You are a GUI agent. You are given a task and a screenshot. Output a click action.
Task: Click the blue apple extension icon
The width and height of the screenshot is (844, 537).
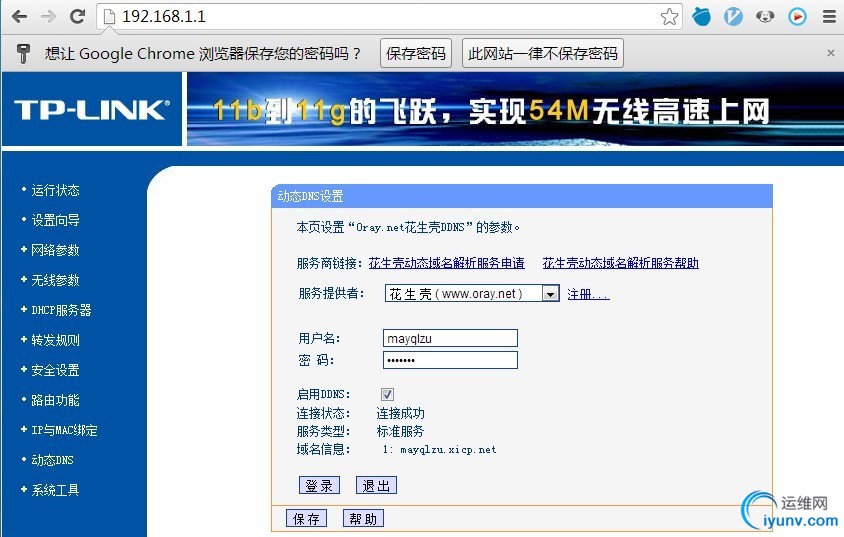(701, 17)
